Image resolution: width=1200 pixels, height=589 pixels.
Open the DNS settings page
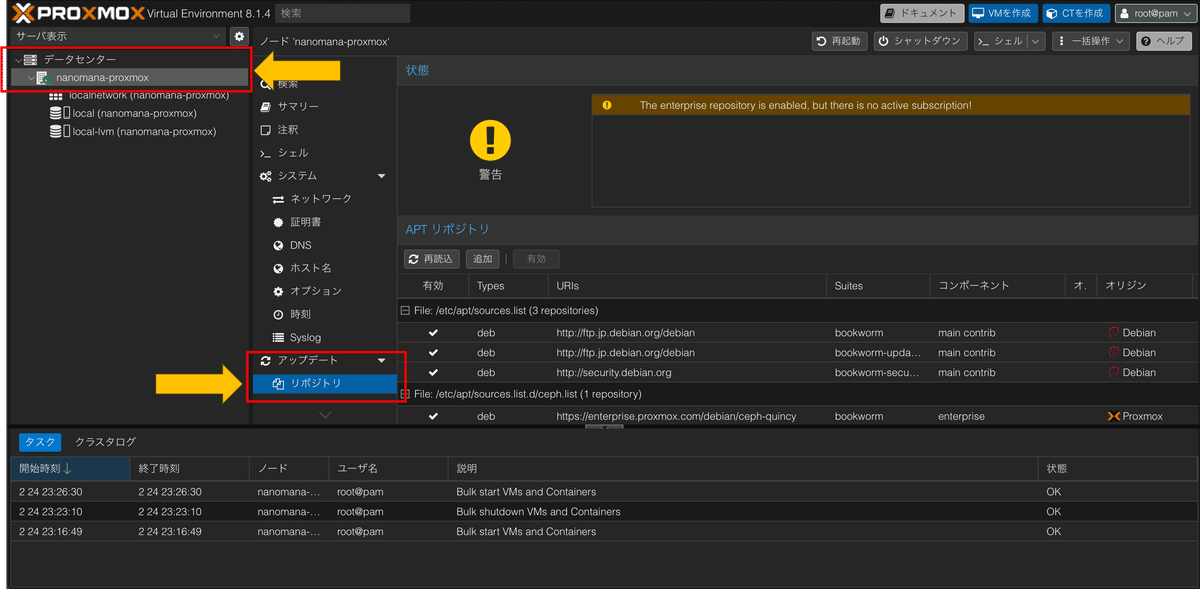click(x=301, y=245)
